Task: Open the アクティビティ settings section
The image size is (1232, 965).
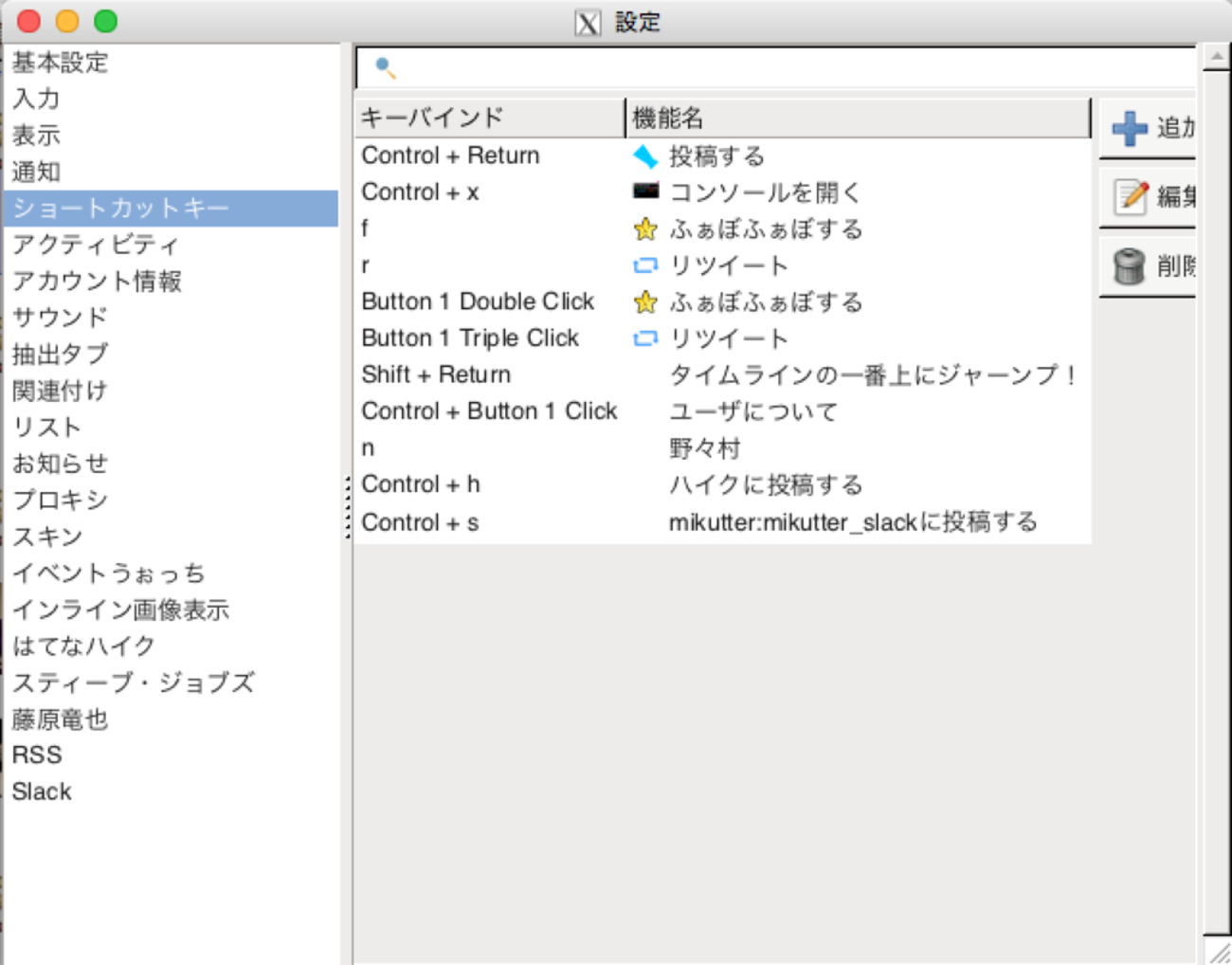Action: (171, 245)
